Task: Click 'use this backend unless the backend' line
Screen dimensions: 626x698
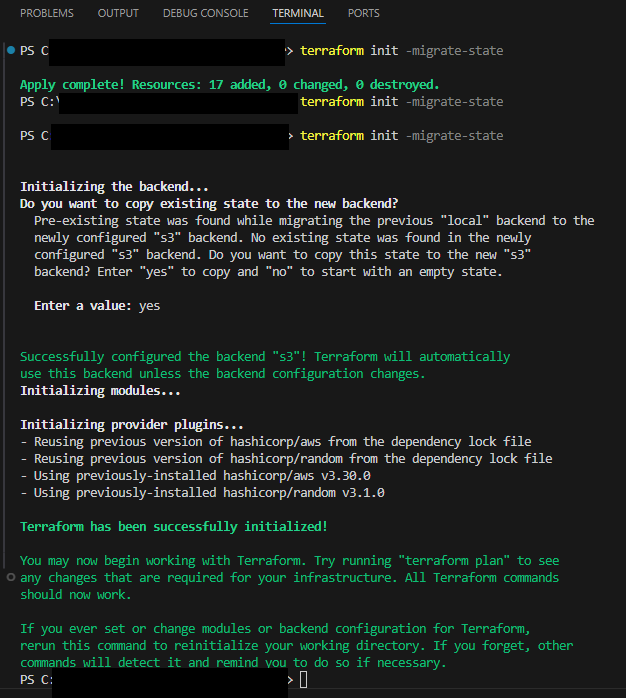Action: point(223,373)
